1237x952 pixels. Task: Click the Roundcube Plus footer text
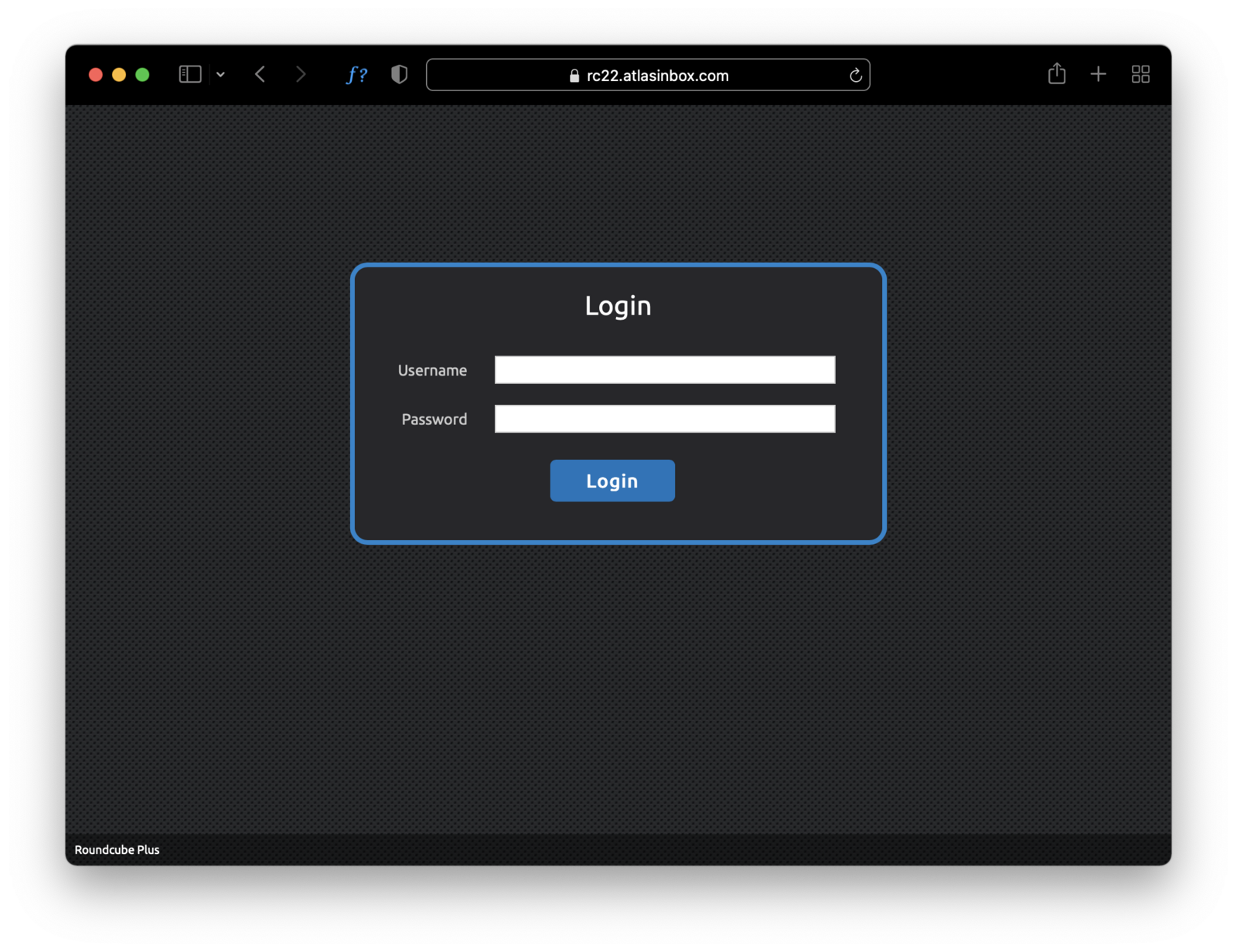pyautogui.click(x=117, y=849)
